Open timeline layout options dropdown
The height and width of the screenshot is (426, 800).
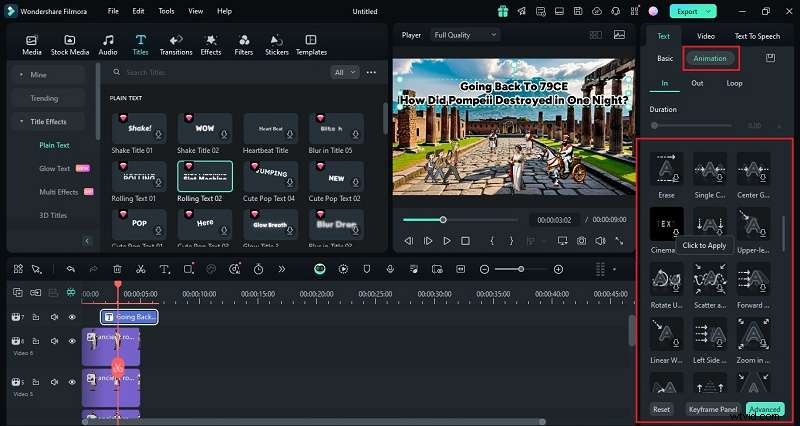pos(614,269)
